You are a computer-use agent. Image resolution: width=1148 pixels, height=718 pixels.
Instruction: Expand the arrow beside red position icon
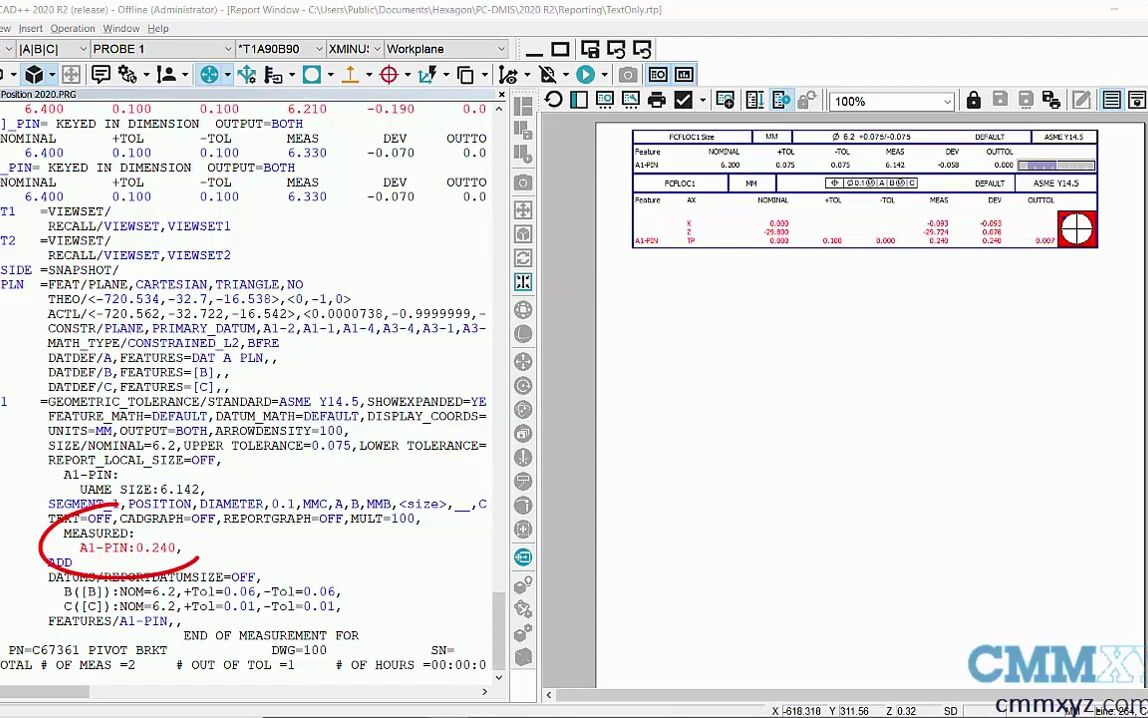[408, 75]
